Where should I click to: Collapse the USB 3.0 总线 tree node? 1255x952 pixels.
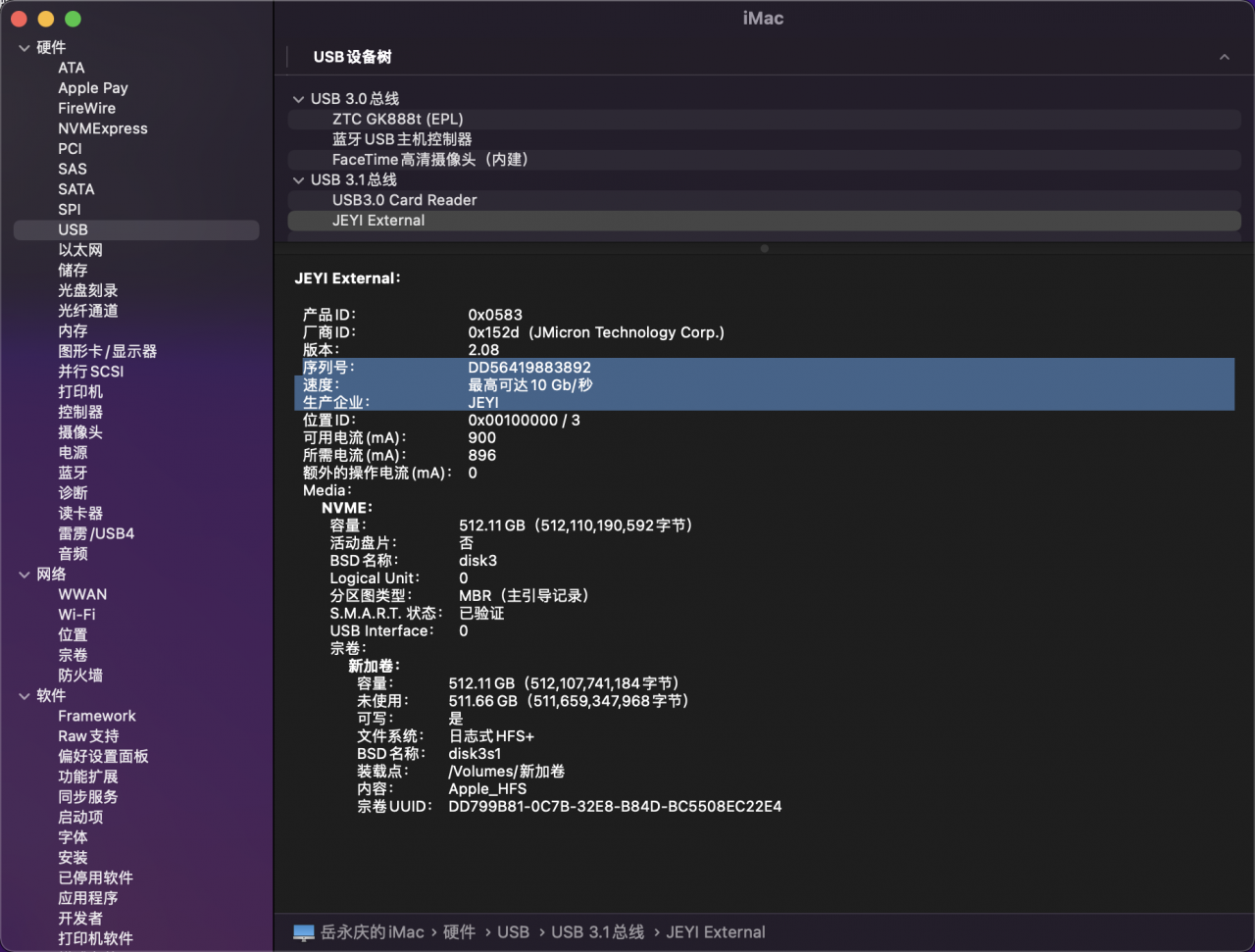point(299,99)
